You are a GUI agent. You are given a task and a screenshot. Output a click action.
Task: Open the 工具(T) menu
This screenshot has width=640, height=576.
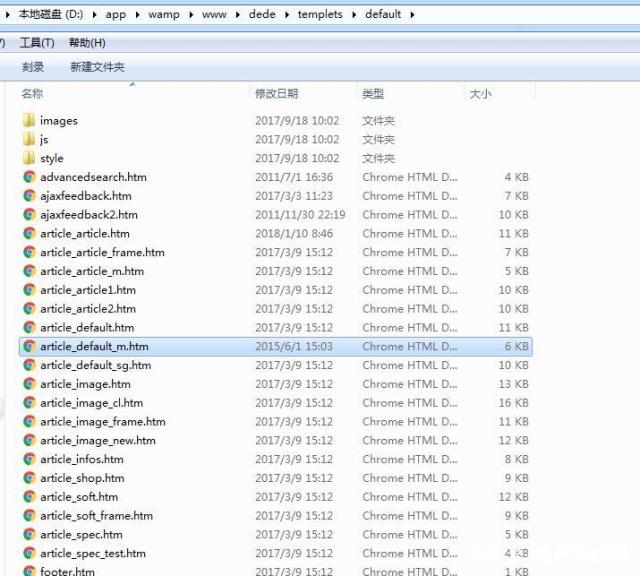pyautogui.click(x=37, y=42)
